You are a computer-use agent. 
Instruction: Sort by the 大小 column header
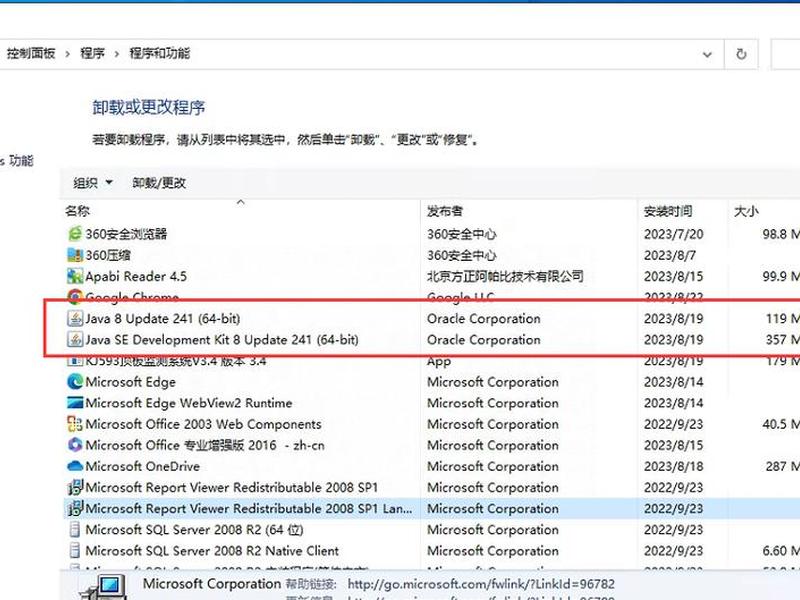[746, 211]
